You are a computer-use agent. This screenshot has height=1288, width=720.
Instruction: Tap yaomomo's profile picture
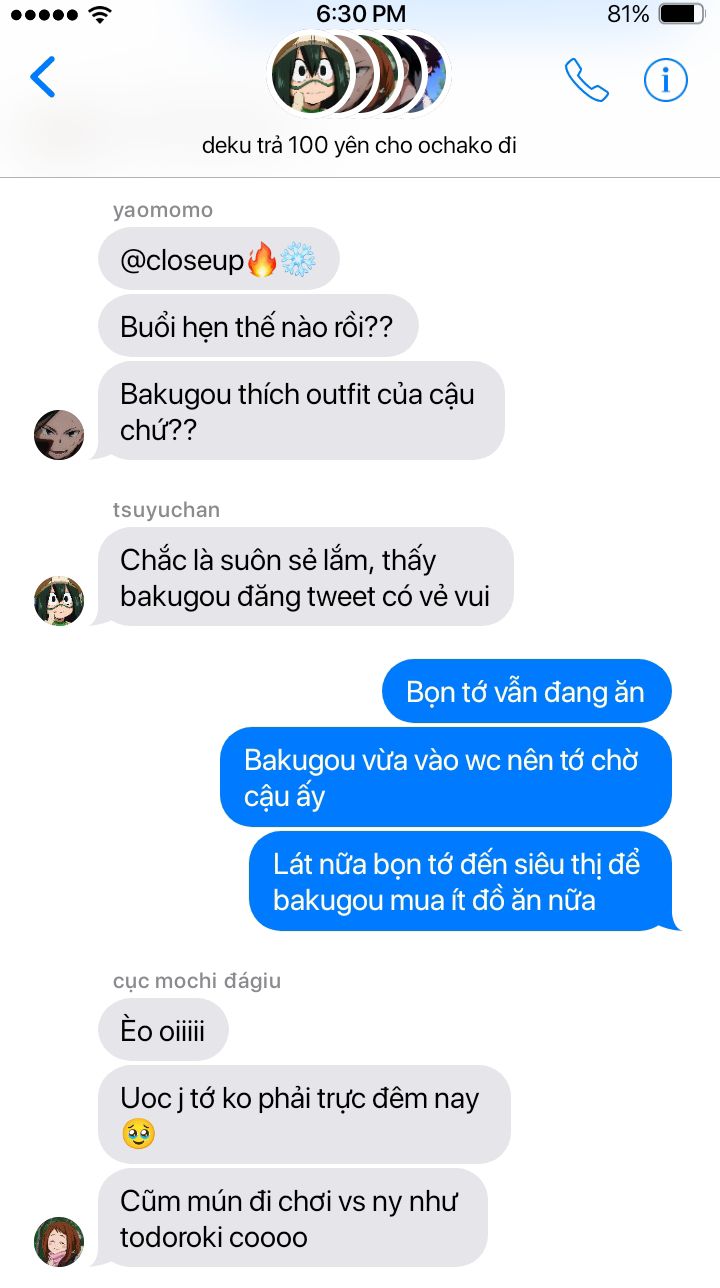point(59,435)
